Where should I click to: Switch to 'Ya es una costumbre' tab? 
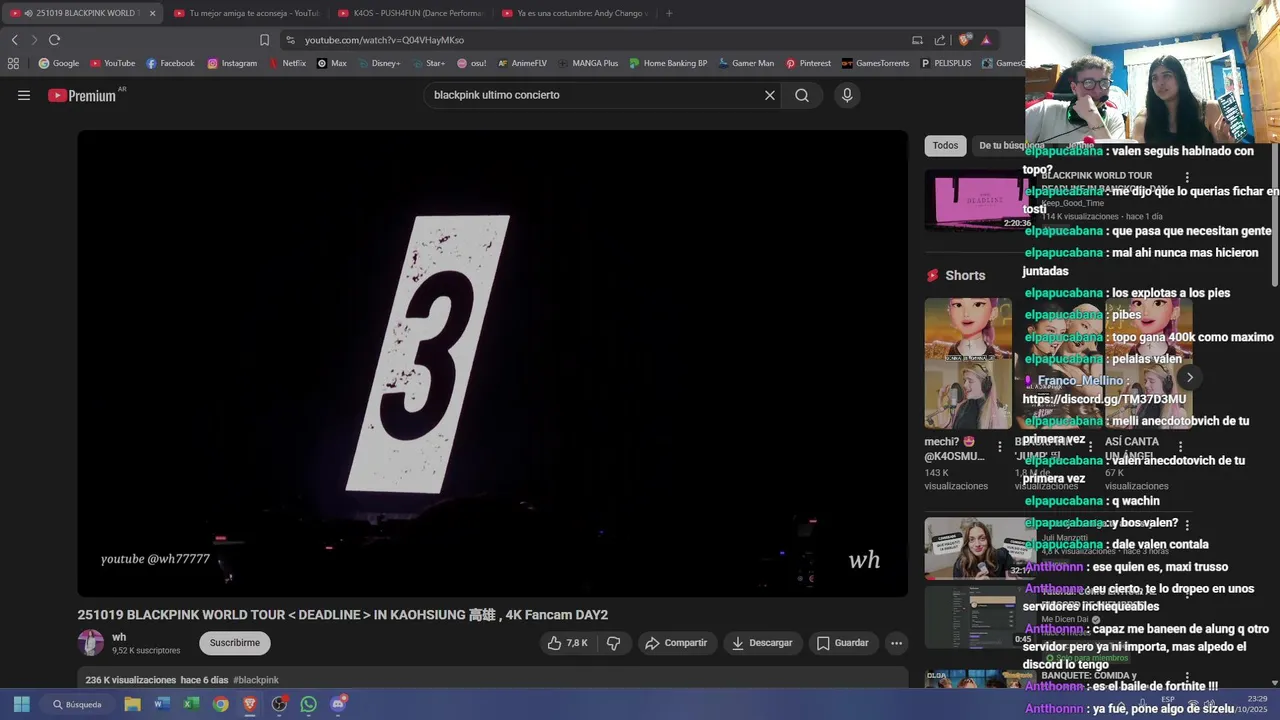click(574, 13)
